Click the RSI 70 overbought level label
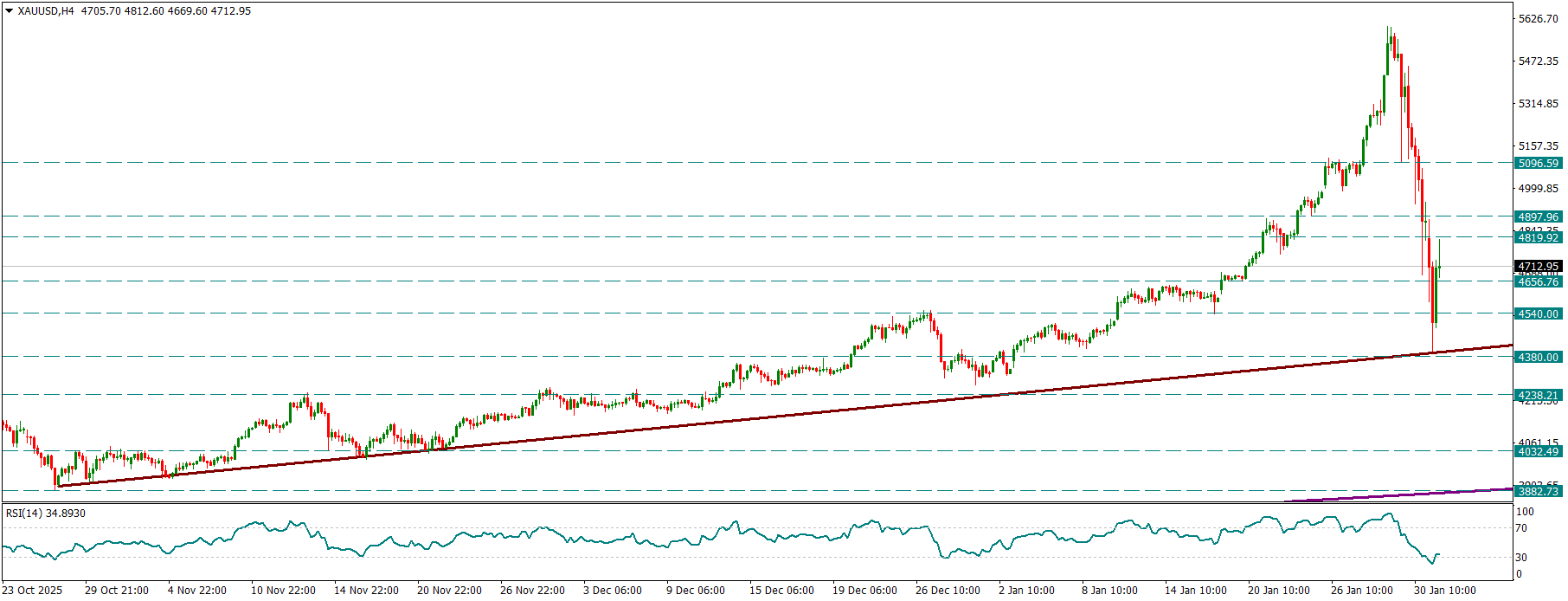1568x601 pixels. (1521, 528)
